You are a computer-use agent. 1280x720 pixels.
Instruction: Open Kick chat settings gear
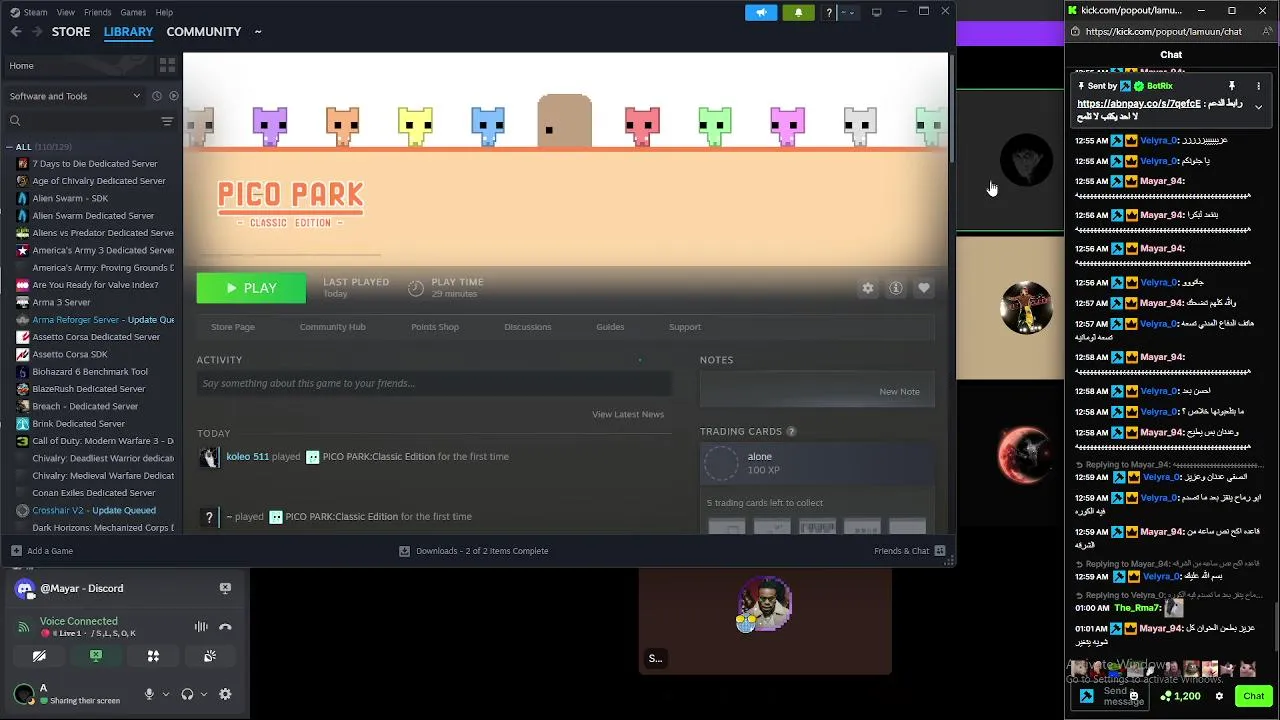[1219, 696]
